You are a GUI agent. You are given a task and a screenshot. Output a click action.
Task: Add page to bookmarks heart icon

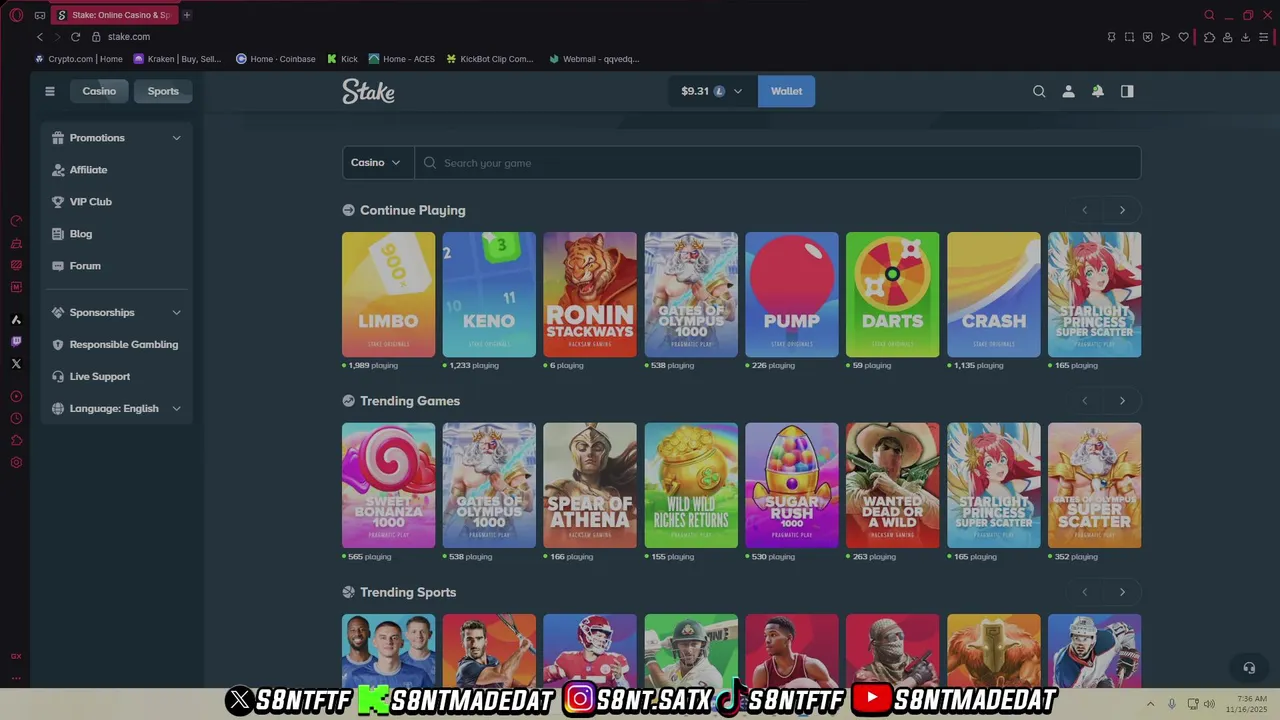click(x=1184, y=37)
